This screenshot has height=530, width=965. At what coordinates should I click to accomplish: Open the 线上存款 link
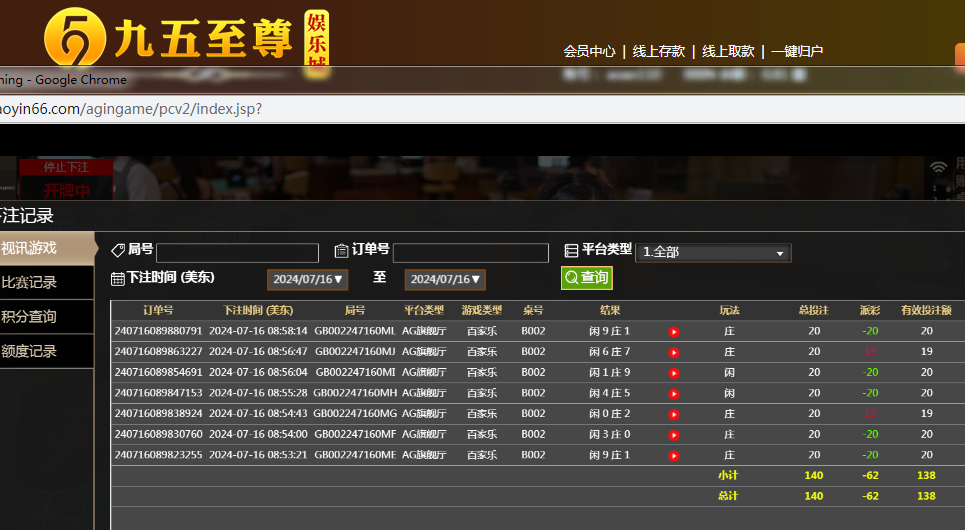[659, 51]
